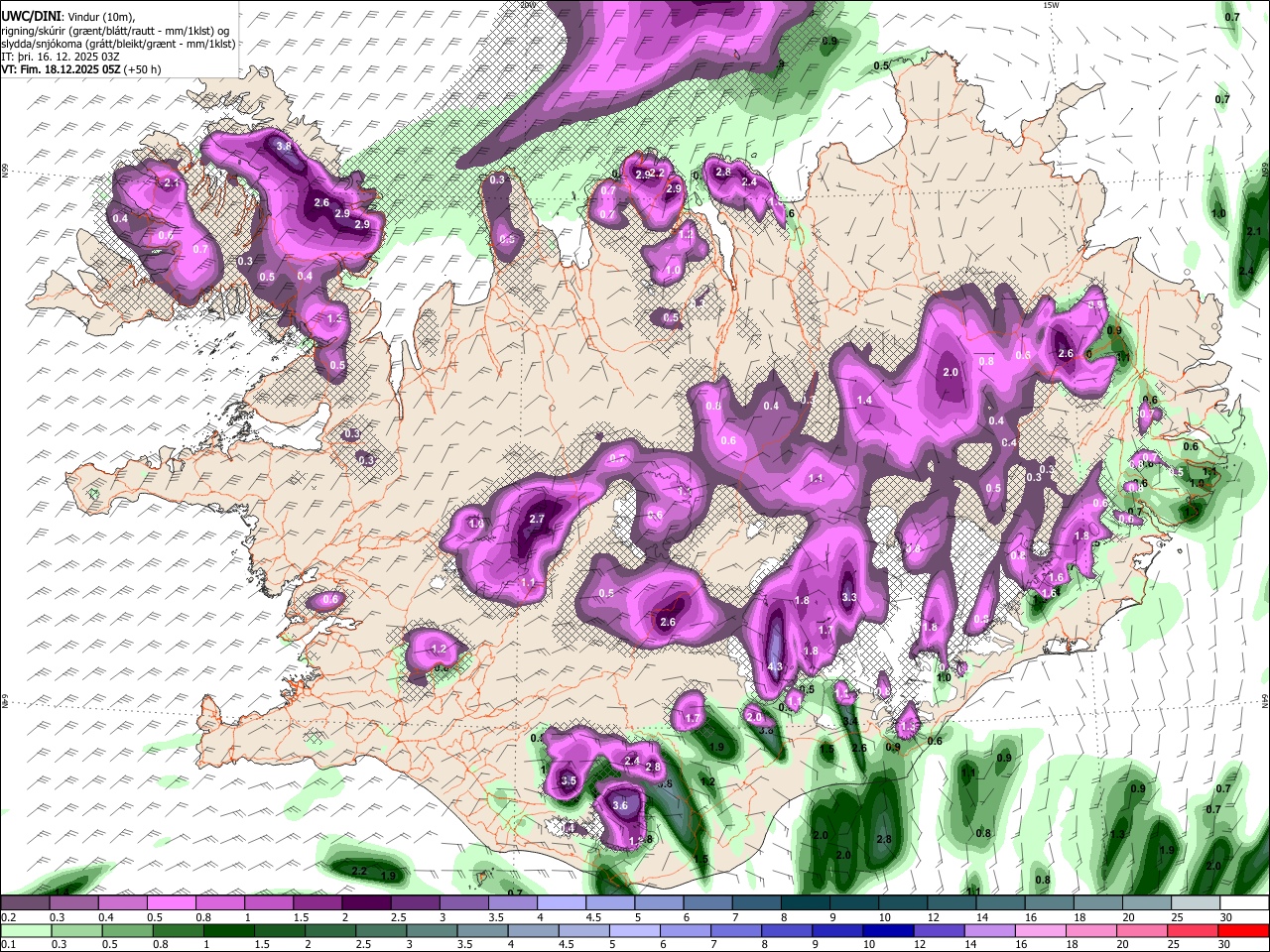Pick the lower-scale swatch between 0.5 and 0.8
Viewport: 1270px width, 952px height.
128,930
